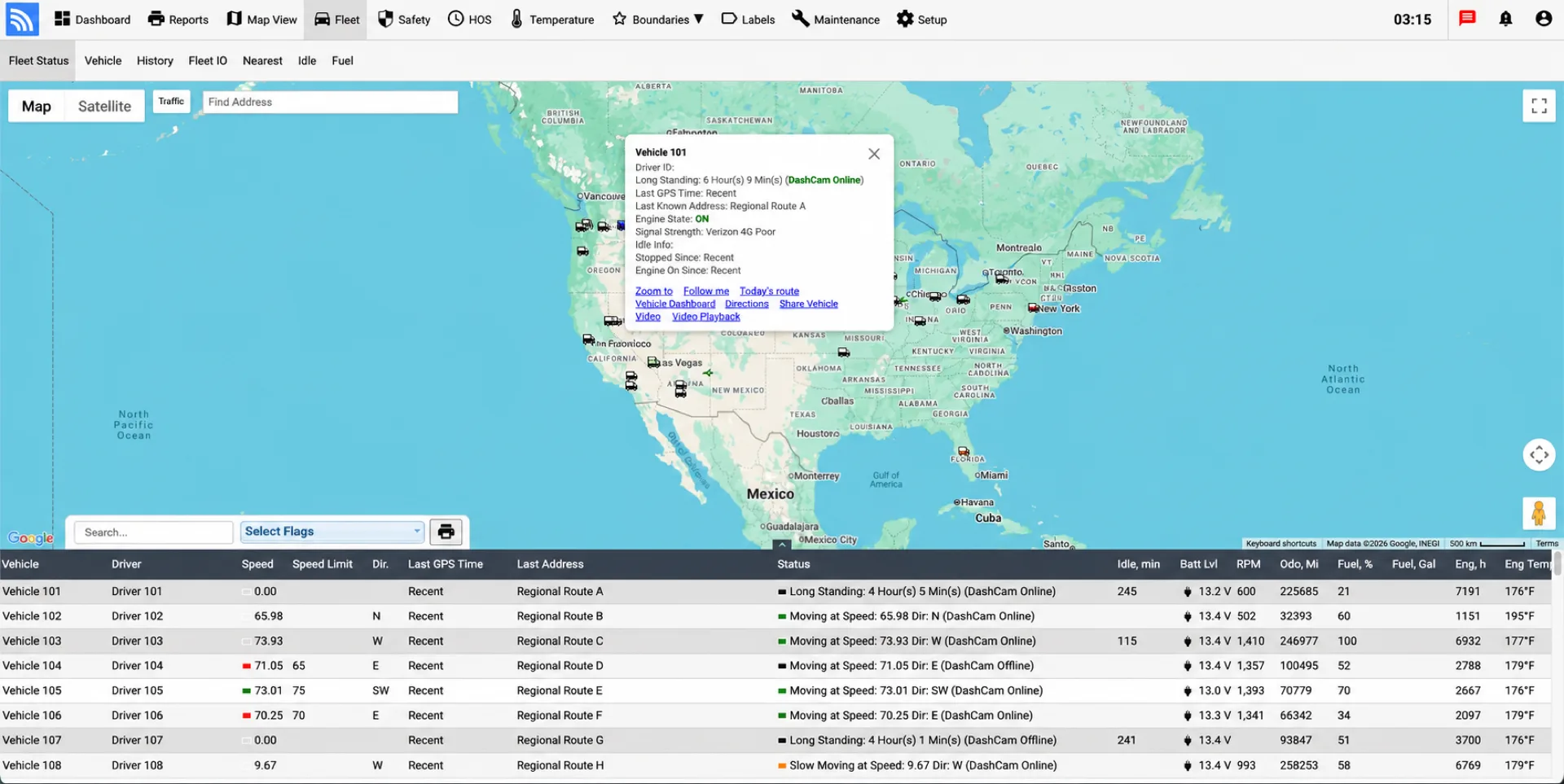Click the Follow me link

(706, 291)
